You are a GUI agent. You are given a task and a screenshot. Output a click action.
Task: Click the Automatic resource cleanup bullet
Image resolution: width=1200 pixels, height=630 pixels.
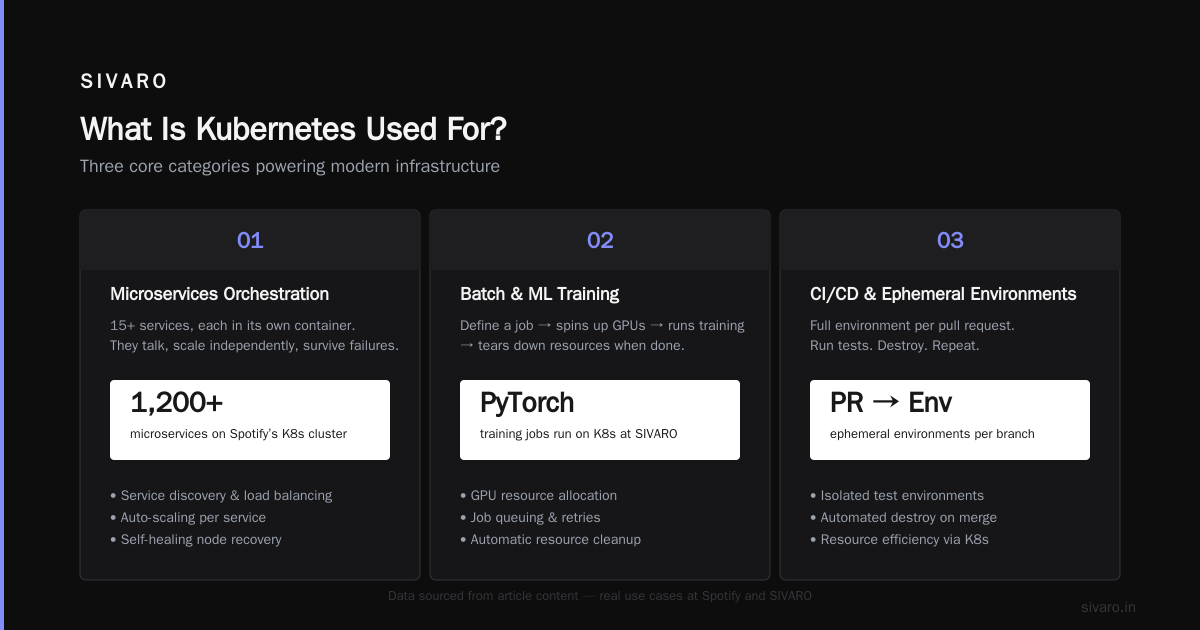click(x=550, y=540)
